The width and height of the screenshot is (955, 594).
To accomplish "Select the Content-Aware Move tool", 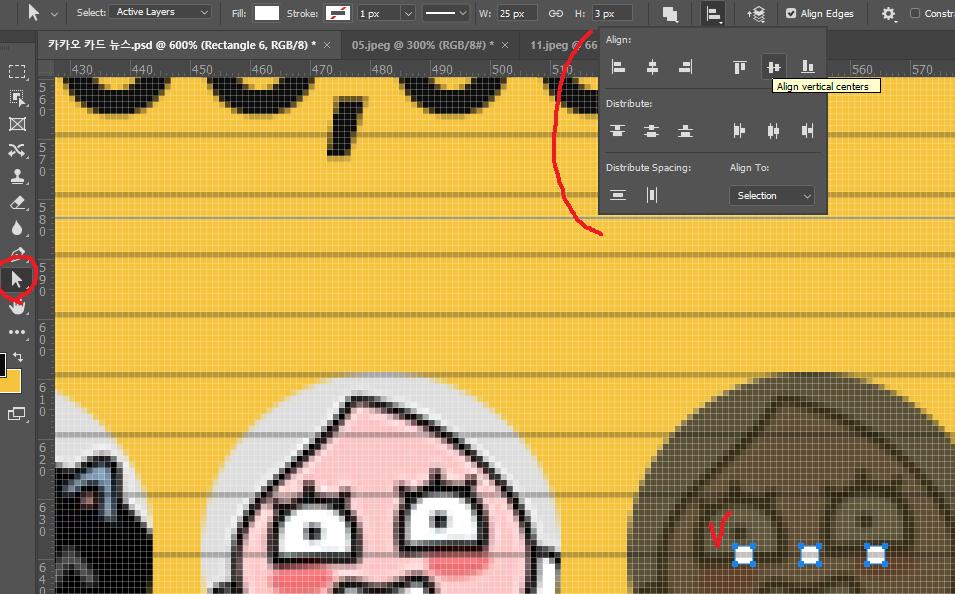I will tap(17, 150).
